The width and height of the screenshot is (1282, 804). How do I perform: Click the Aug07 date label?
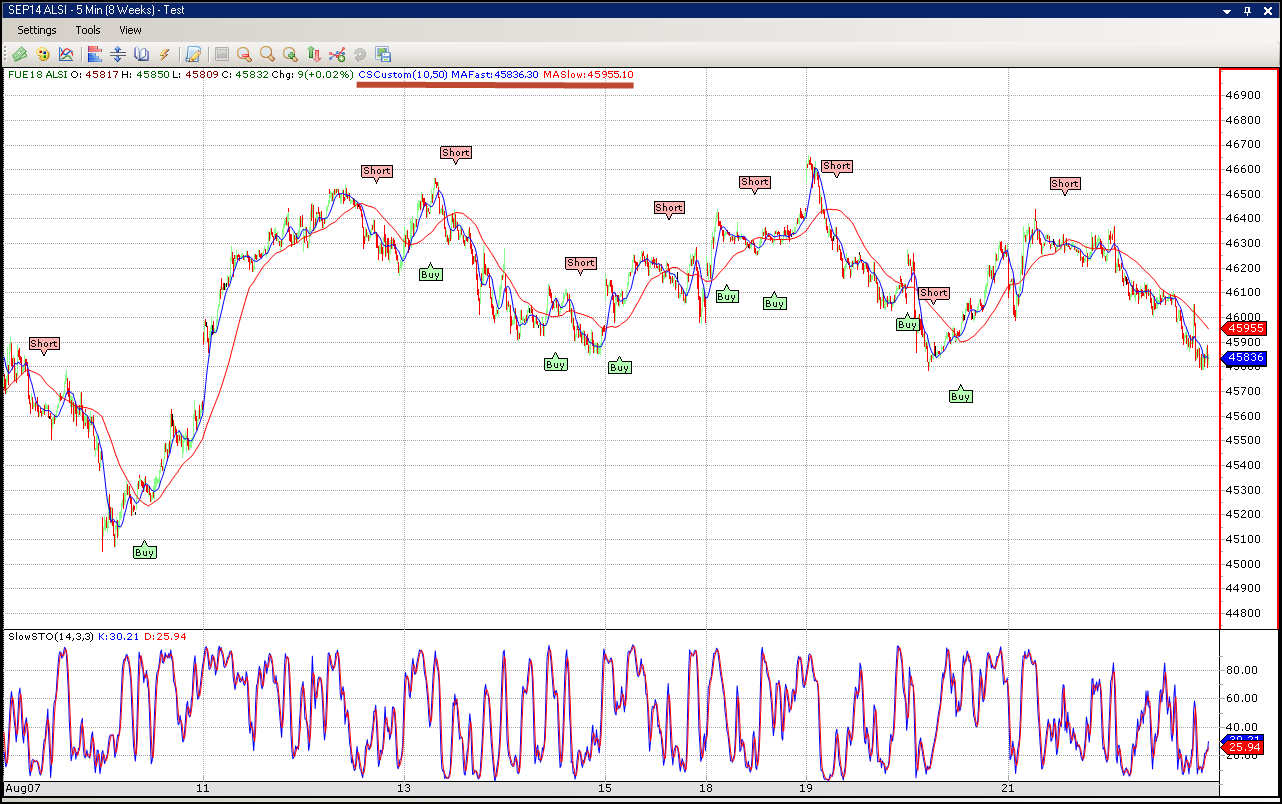pyautogui.click(x=21, y=789)
